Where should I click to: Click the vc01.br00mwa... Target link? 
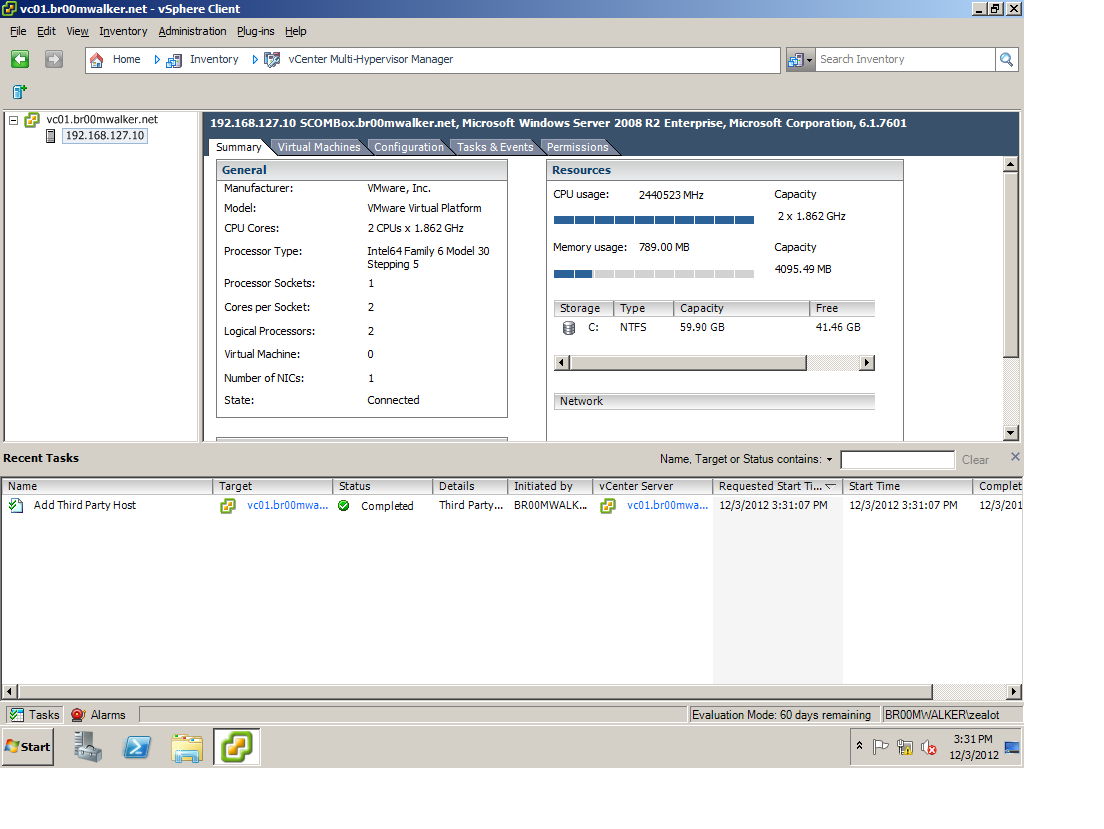(287, 505)
